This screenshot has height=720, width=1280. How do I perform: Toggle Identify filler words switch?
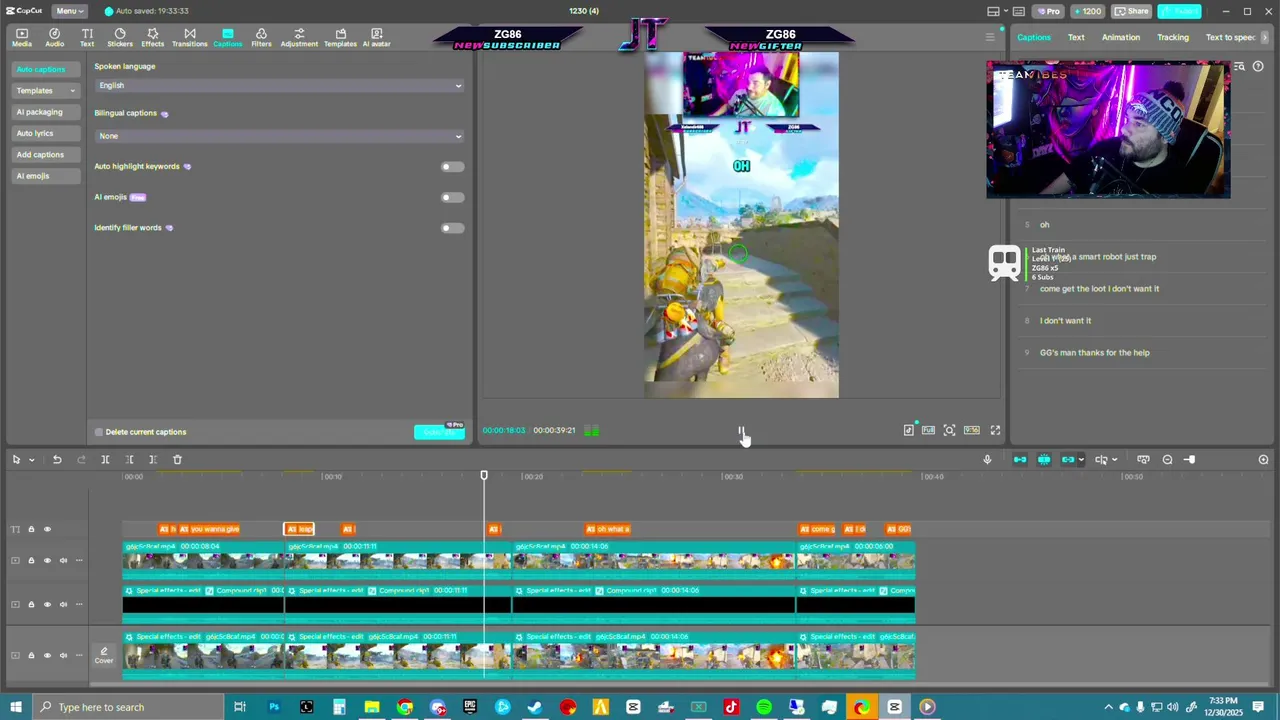(452, 228)
